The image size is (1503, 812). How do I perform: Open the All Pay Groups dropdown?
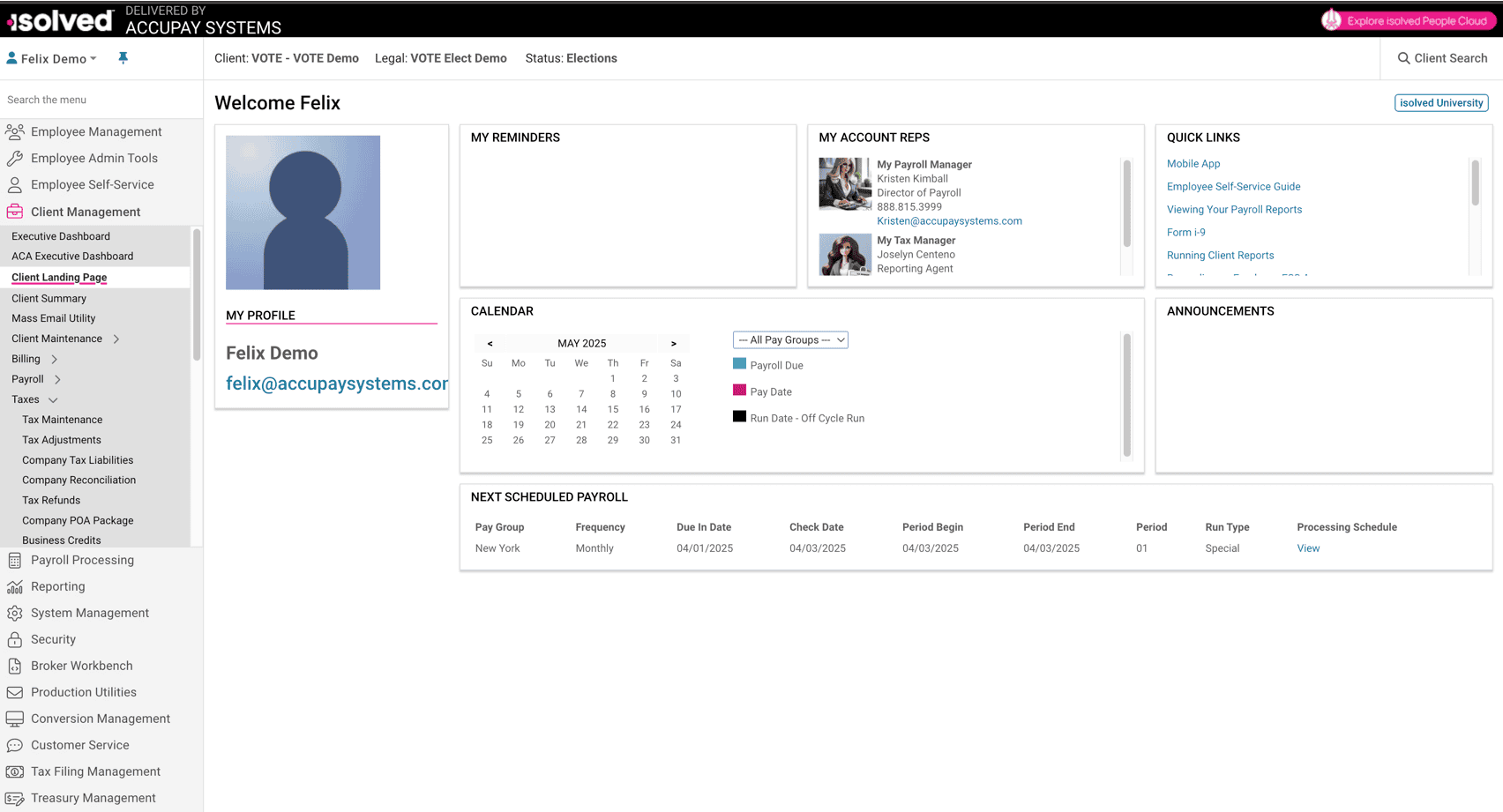790,340
